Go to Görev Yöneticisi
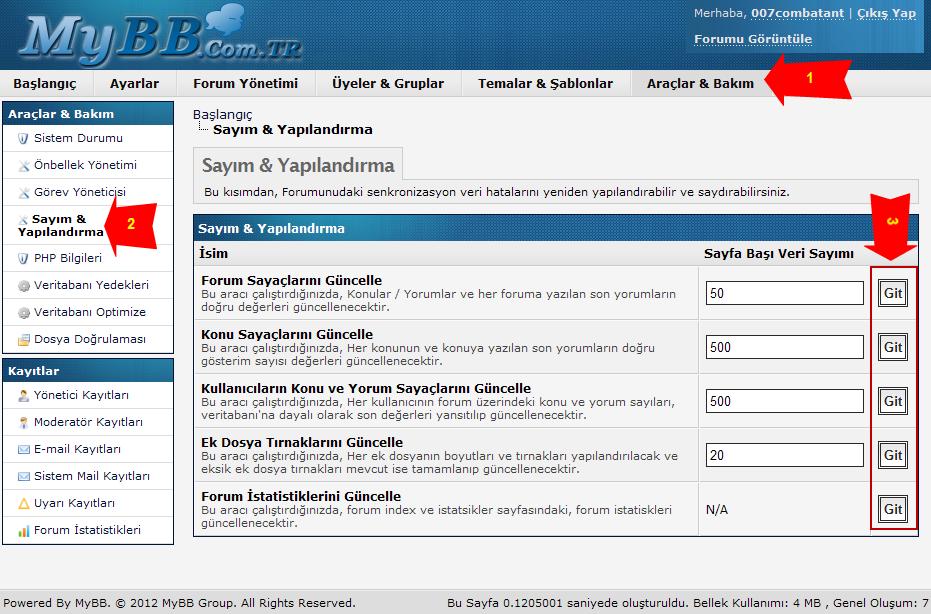The image size is (931, 614). (80, 192)
